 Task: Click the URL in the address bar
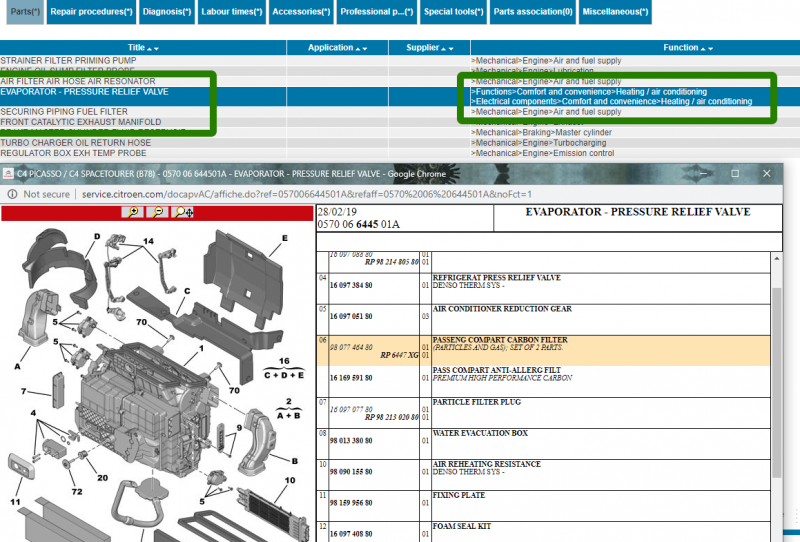click(x=306, y=194)
